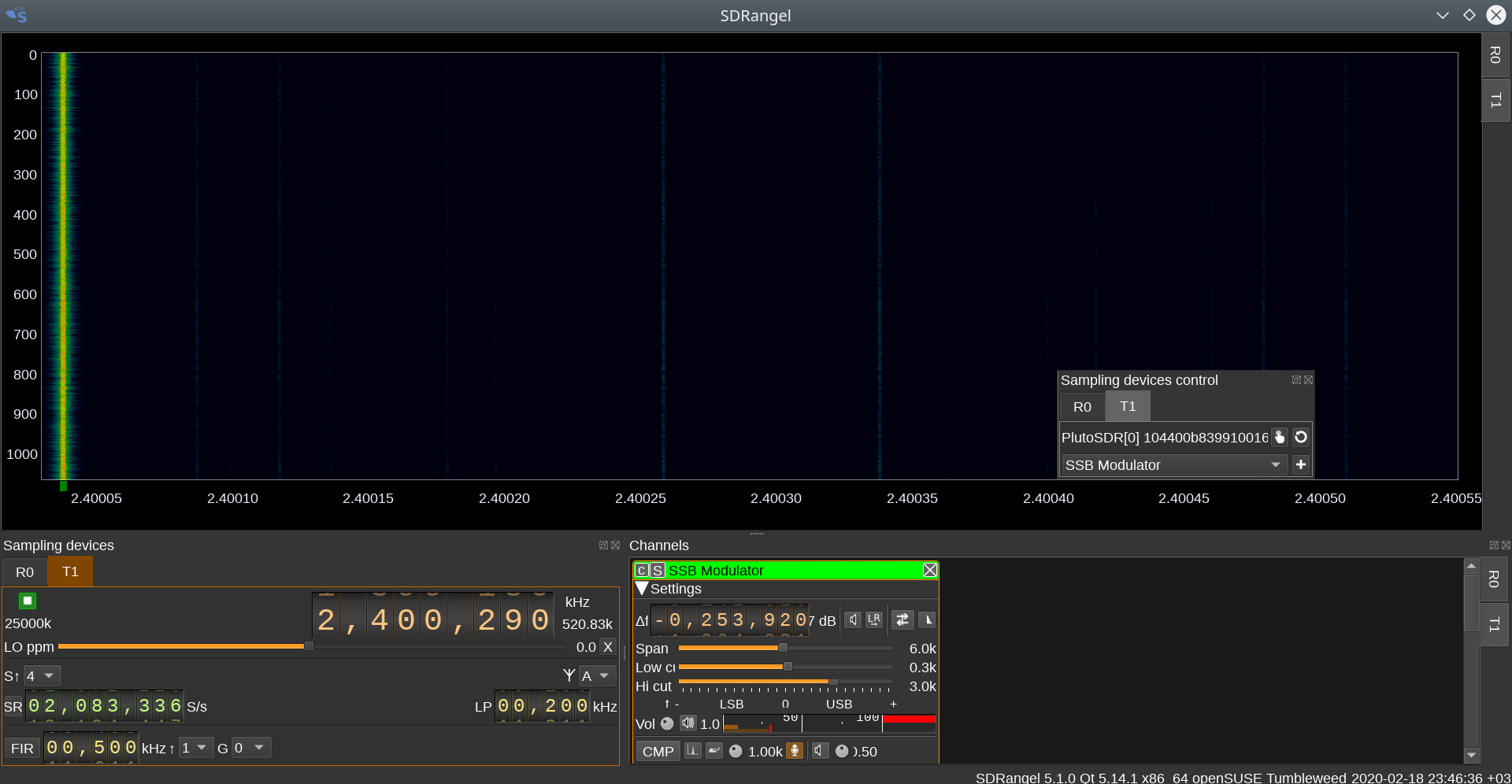Click the Span slider handle
Image resolution: width=1512 pixels, height=784 pixels.
783,648
